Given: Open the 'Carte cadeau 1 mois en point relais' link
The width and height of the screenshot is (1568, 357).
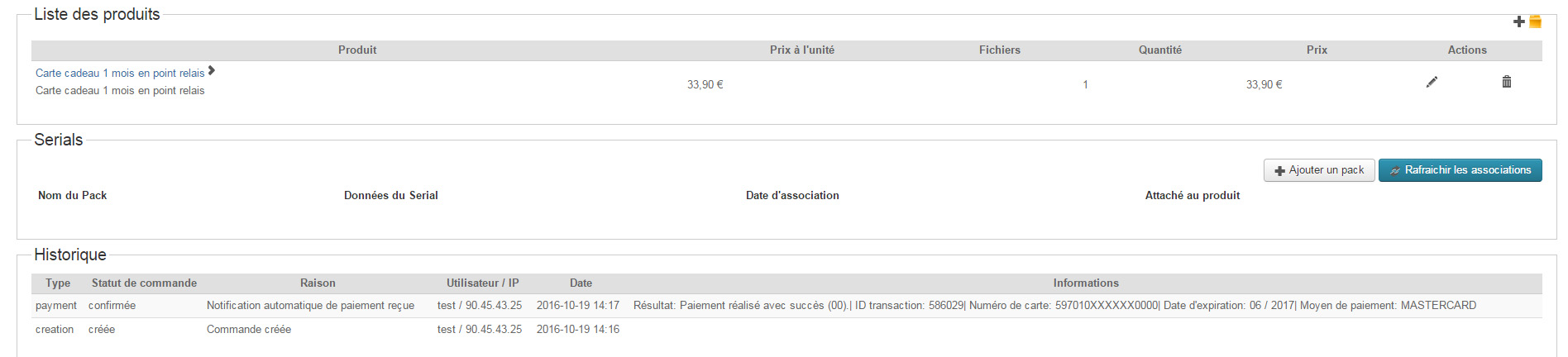Looking at the screenshot, I should 120,74.
